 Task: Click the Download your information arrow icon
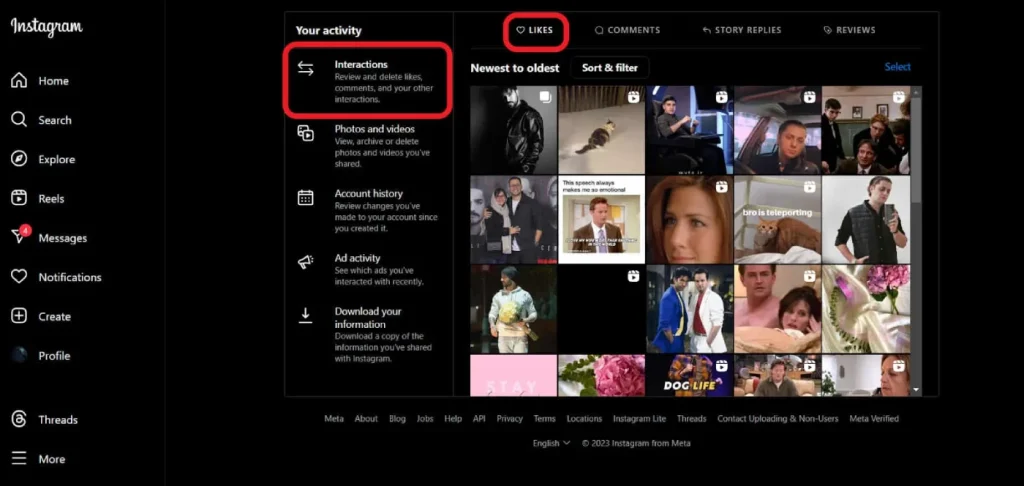pos(306,316)
